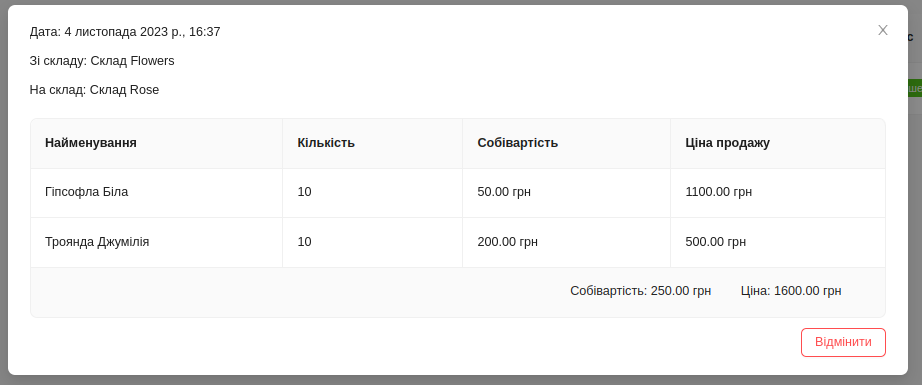Close the transfer details dialog
Screen dimensions: 922x385
(883, 31)
